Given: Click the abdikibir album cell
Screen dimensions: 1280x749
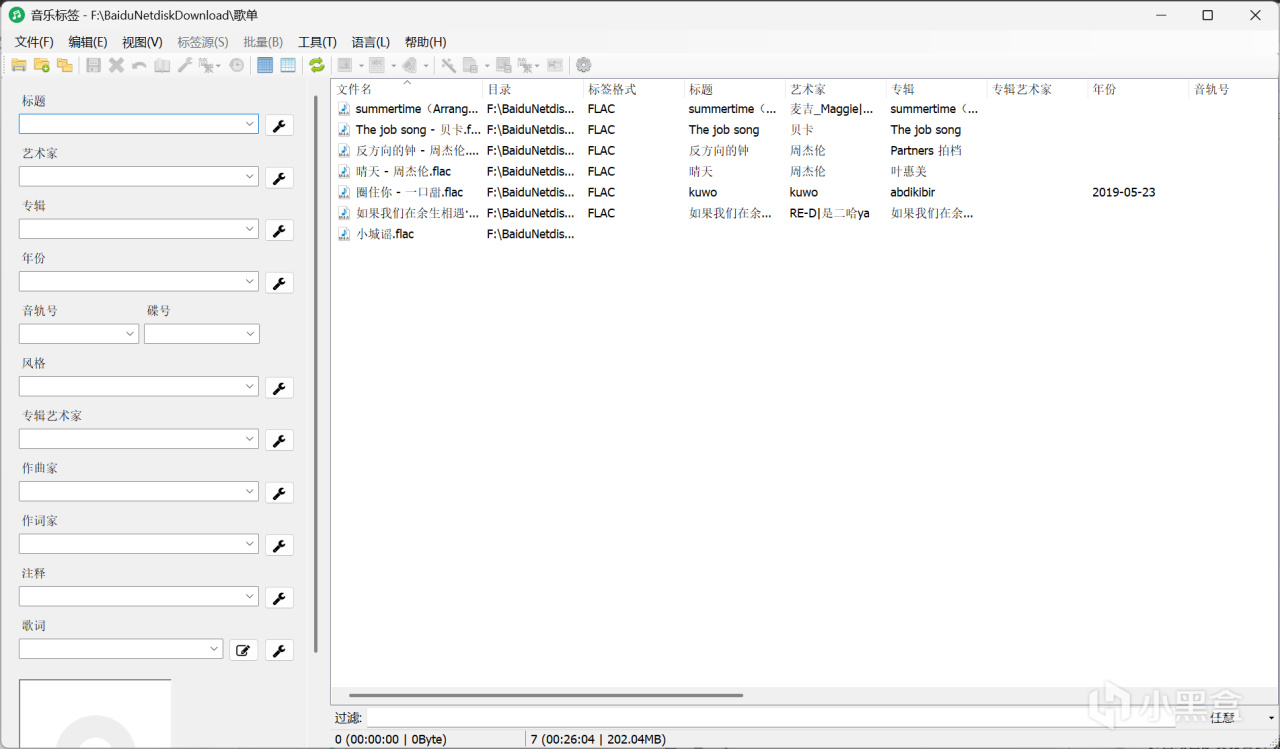Looking at the screenshot, I should point(913,192).
